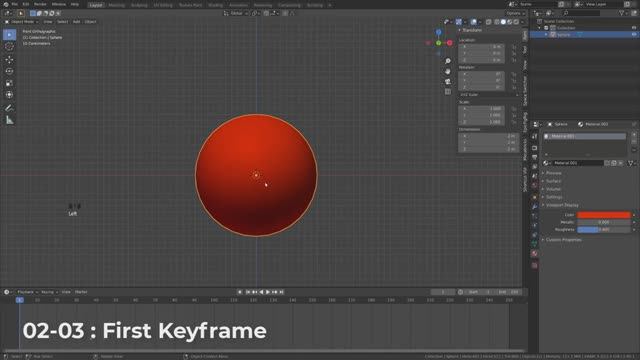Image resolution: width=640 pixels, height=360 pixels.
Task: Toggle the camera view icon
Action: (448, 82)
